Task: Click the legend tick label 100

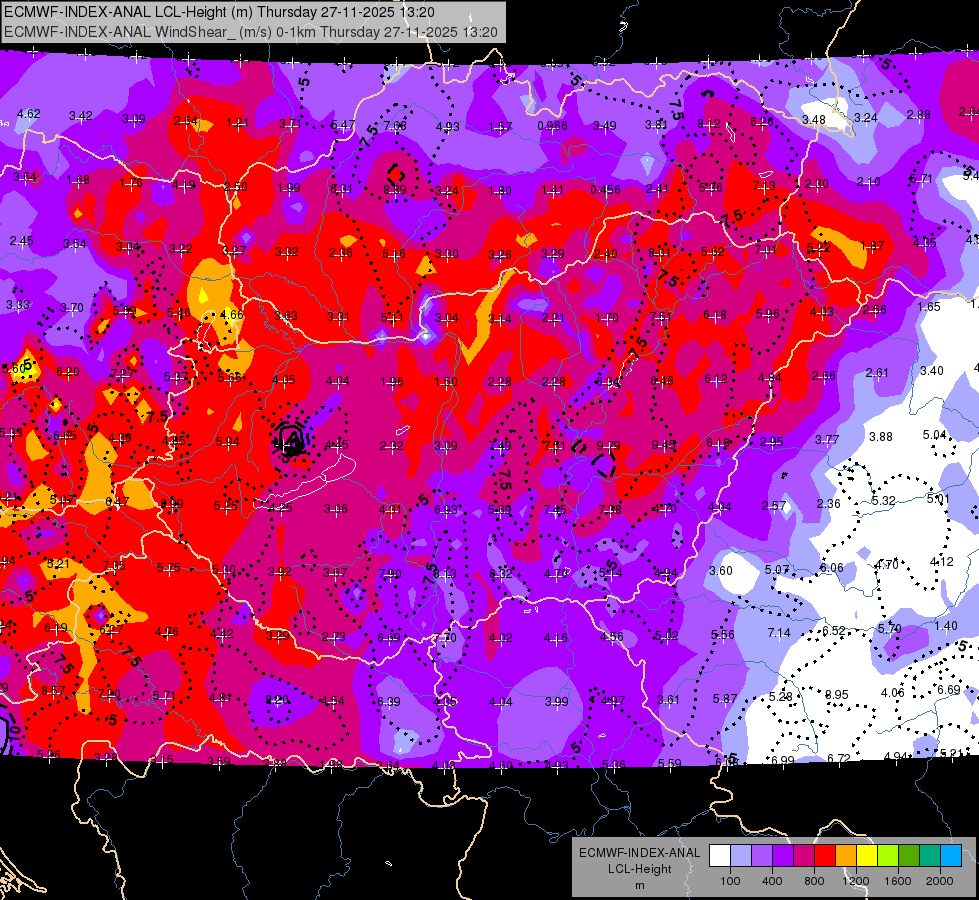Action: [x=730, y=881]
